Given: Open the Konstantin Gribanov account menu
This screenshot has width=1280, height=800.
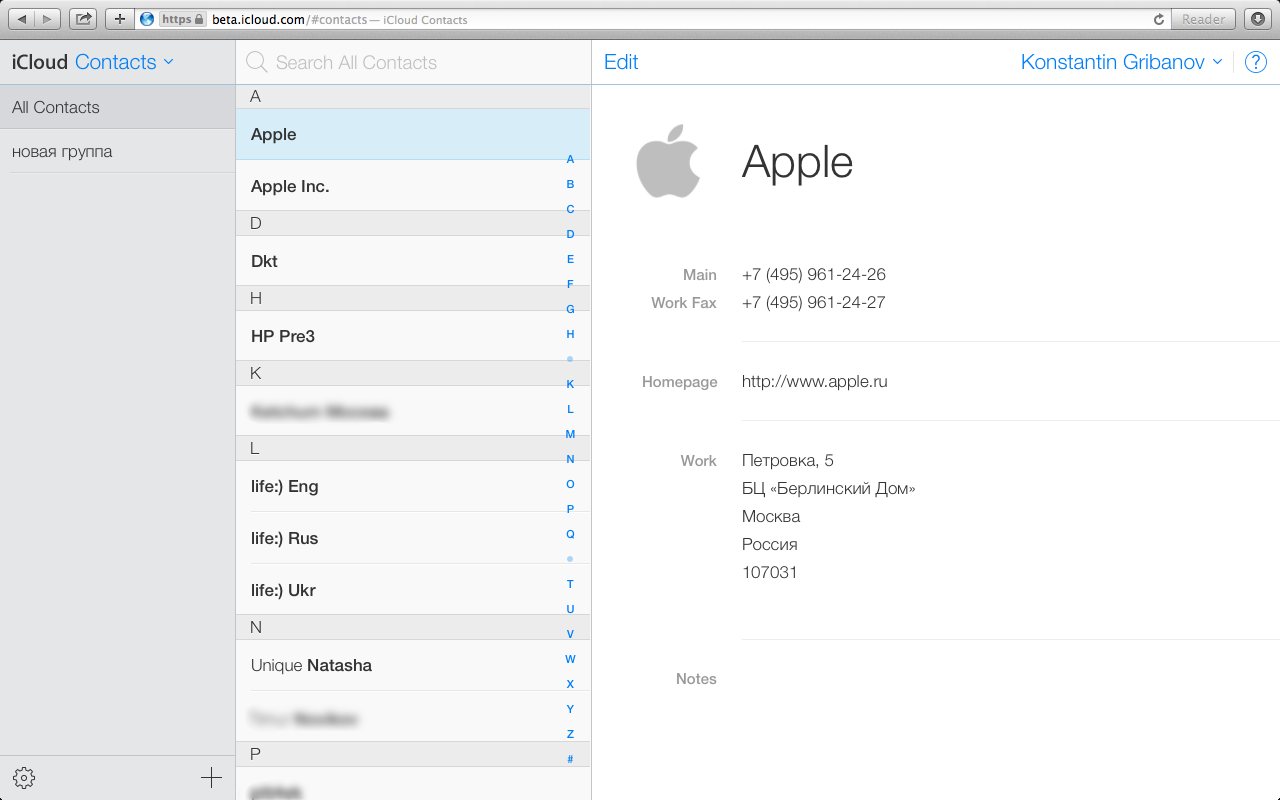Looking at the screenshot, I should pyautogui.click(x=1120, y=62).
